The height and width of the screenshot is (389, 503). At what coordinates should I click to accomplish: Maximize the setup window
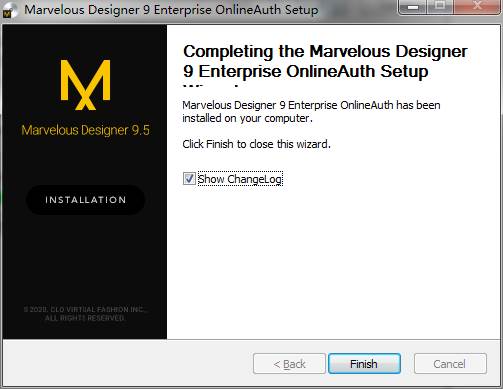click(440, 7)
